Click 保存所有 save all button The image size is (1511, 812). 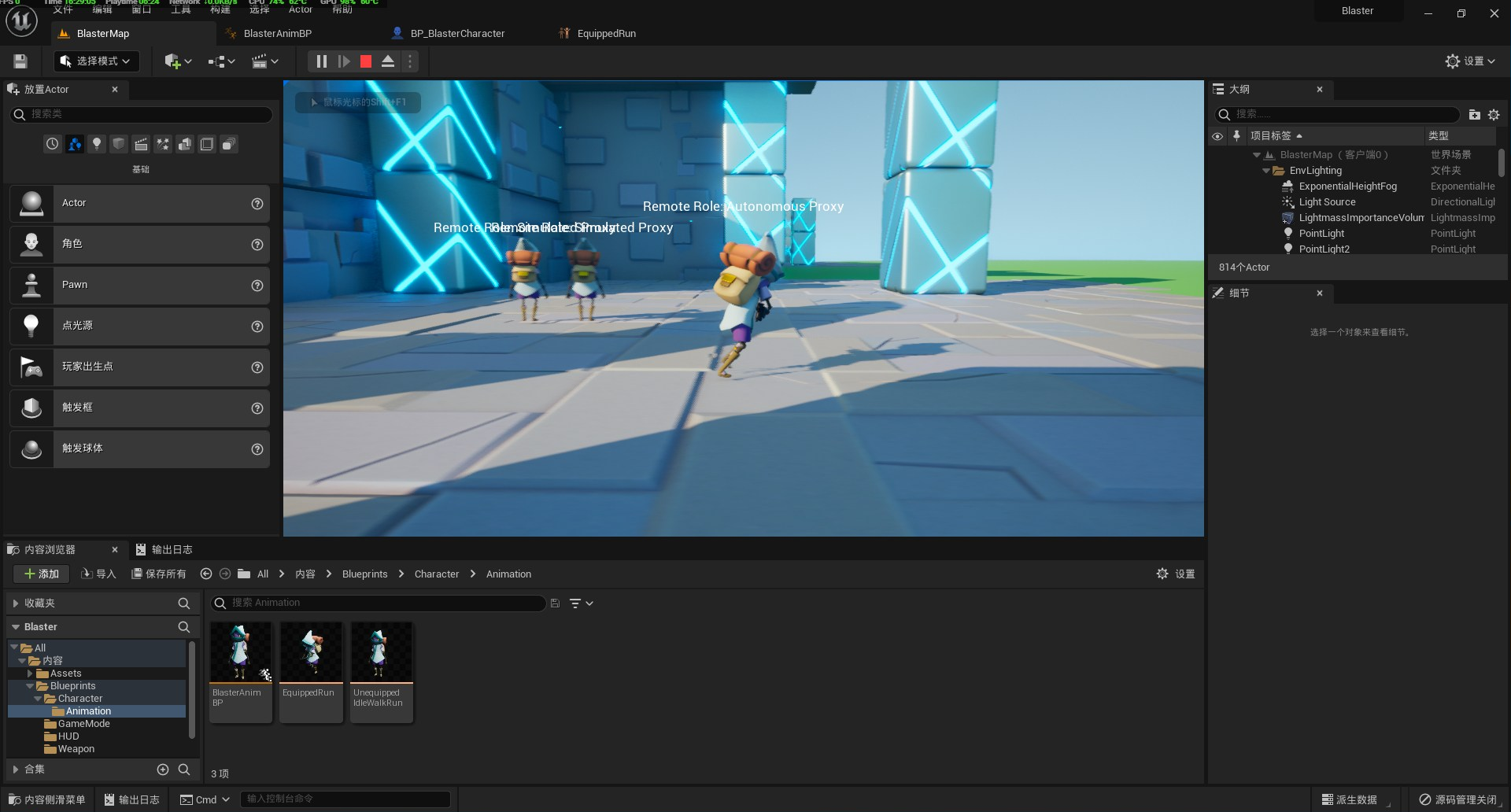159,574
